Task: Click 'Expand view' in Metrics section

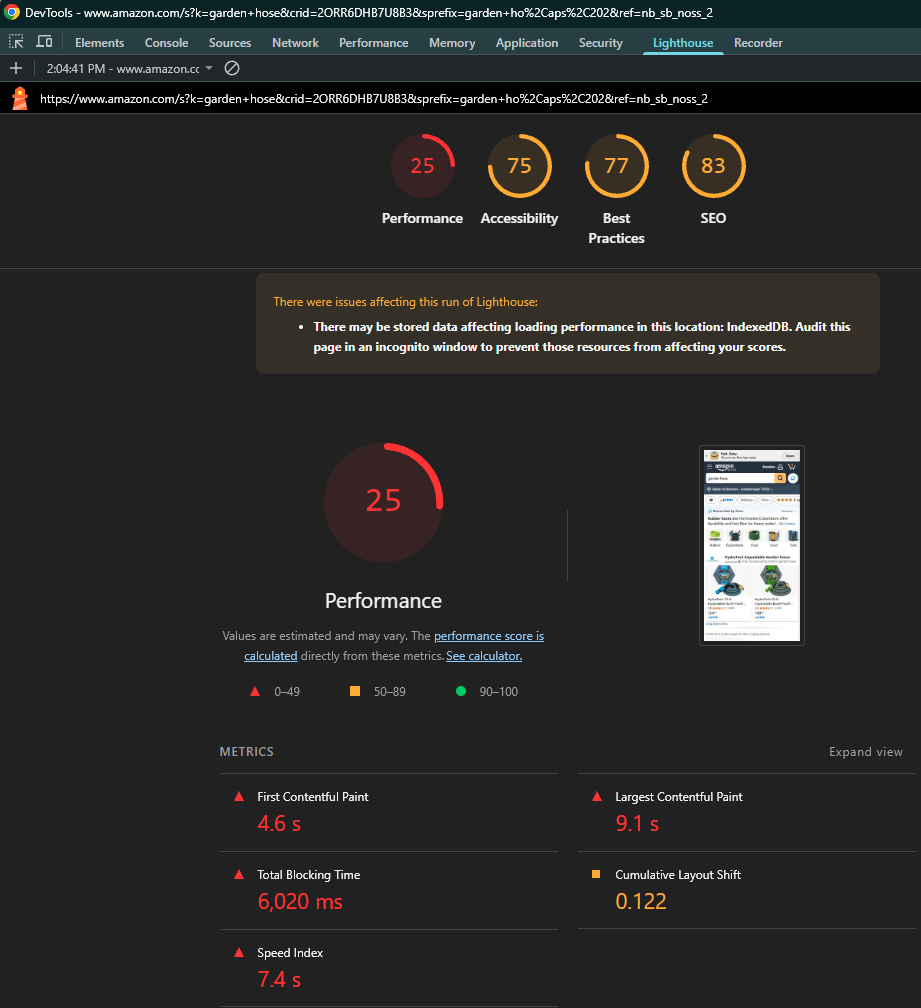Action: [865, 752]
